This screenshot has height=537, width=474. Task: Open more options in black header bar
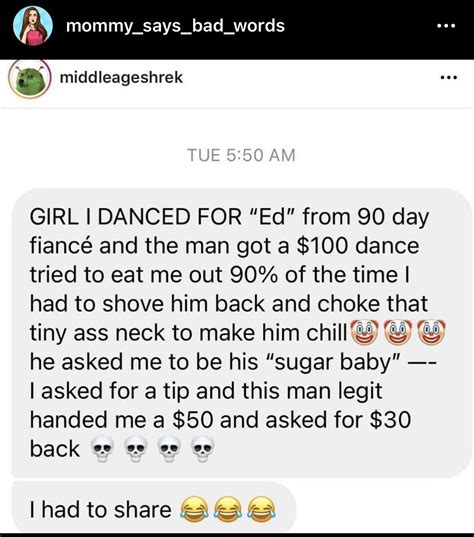[446, 26]
